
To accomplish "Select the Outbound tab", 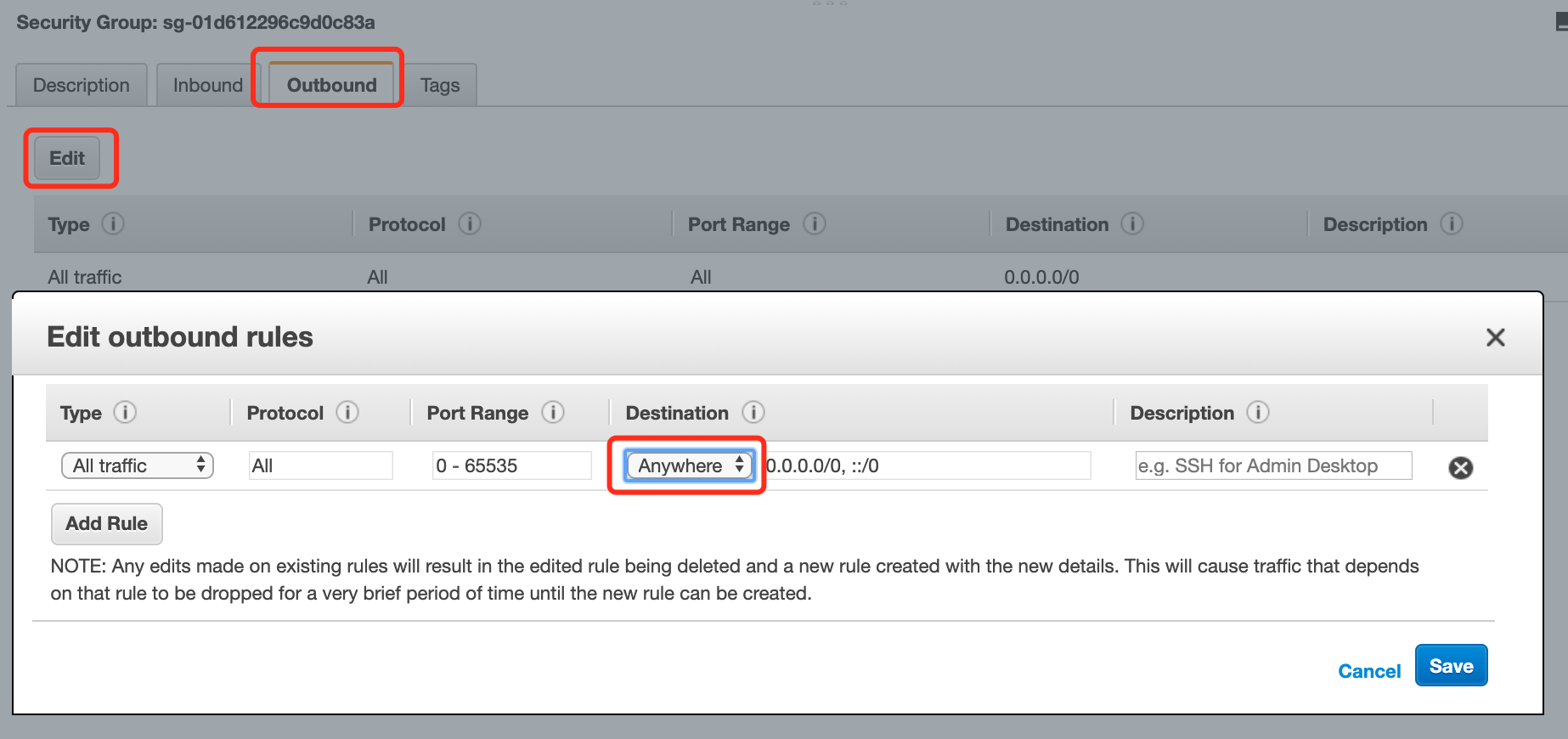I will click(331, 85).
